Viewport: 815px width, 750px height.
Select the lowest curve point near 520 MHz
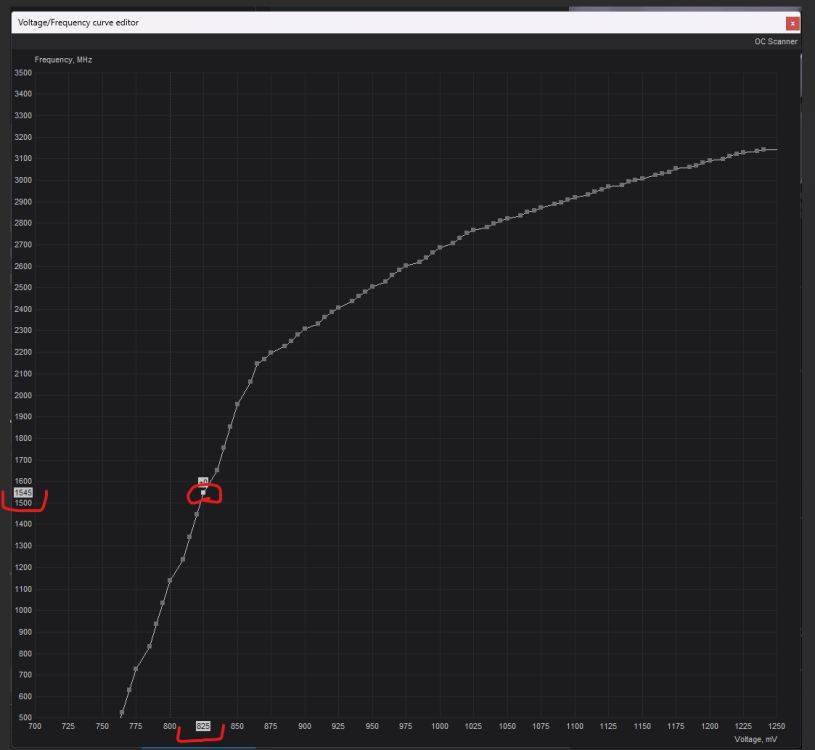(x=122, y=713)
